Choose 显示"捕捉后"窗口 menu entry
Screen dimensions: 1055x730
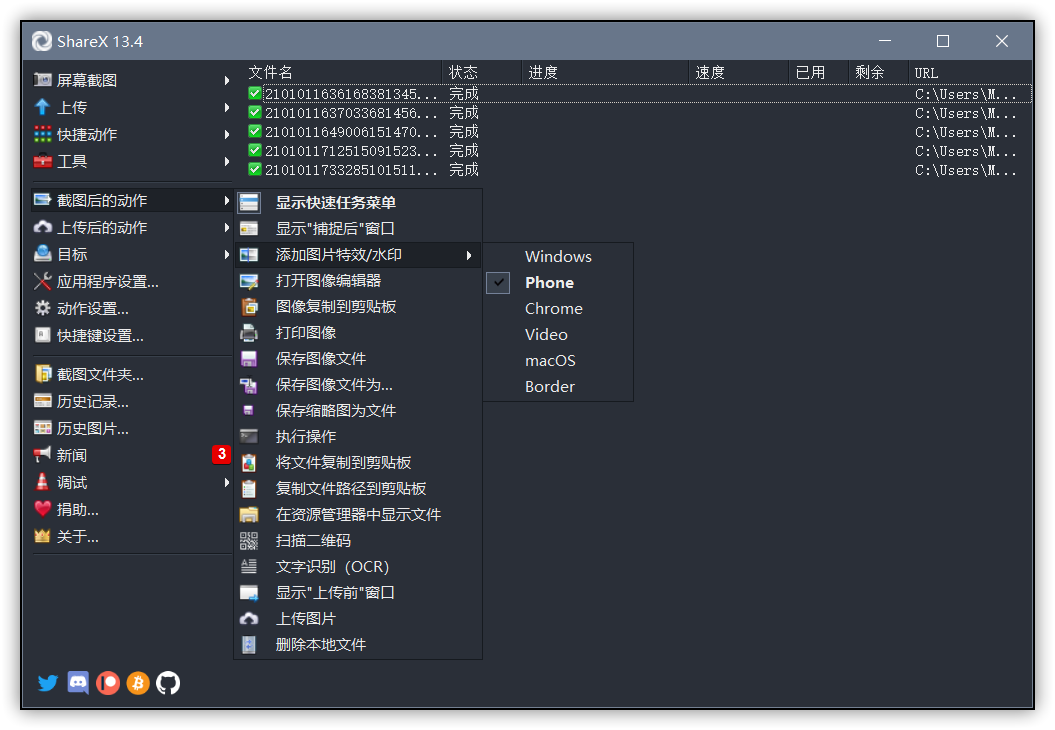click(358, 229)
